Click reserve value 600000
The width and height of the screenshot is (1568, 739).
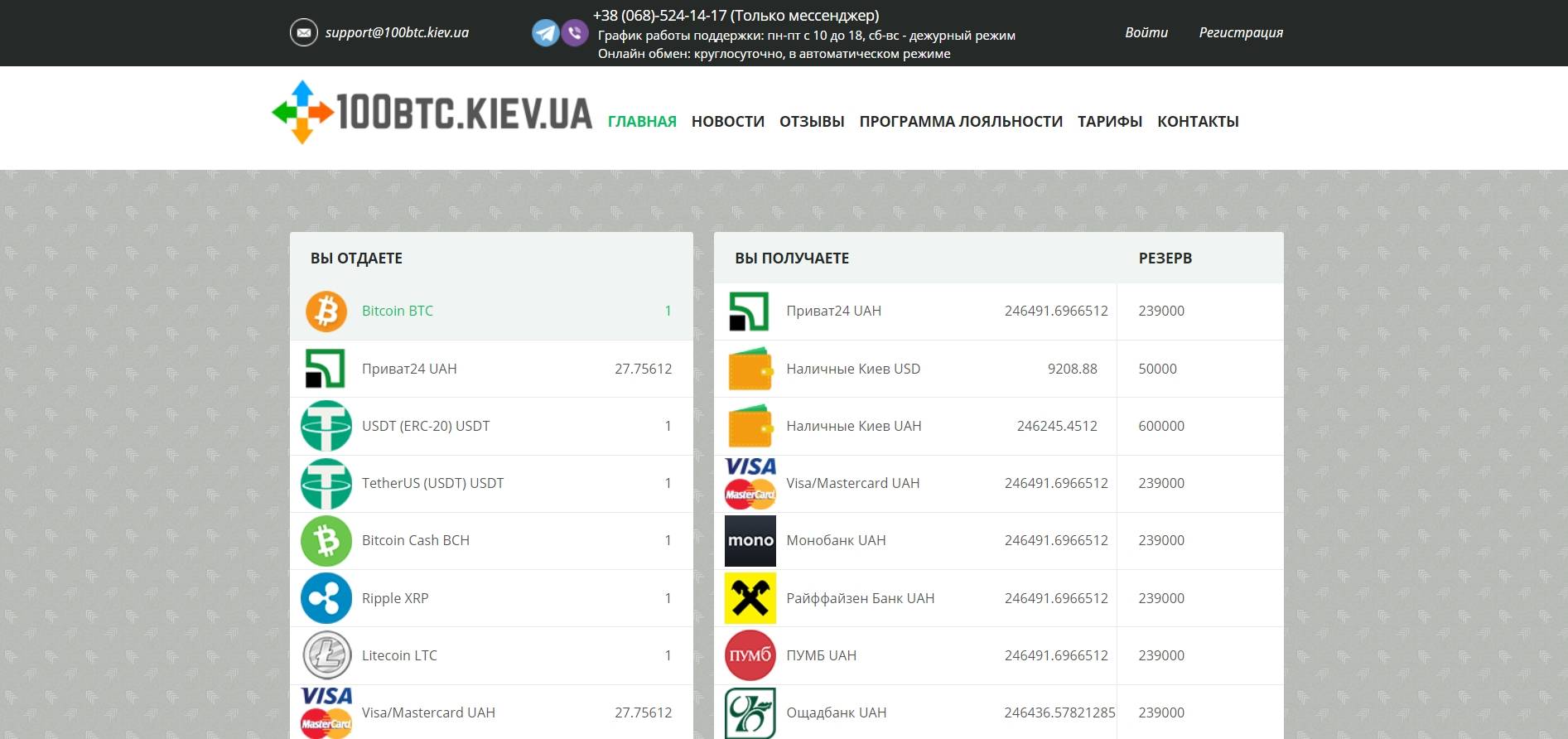[1161, 426]
